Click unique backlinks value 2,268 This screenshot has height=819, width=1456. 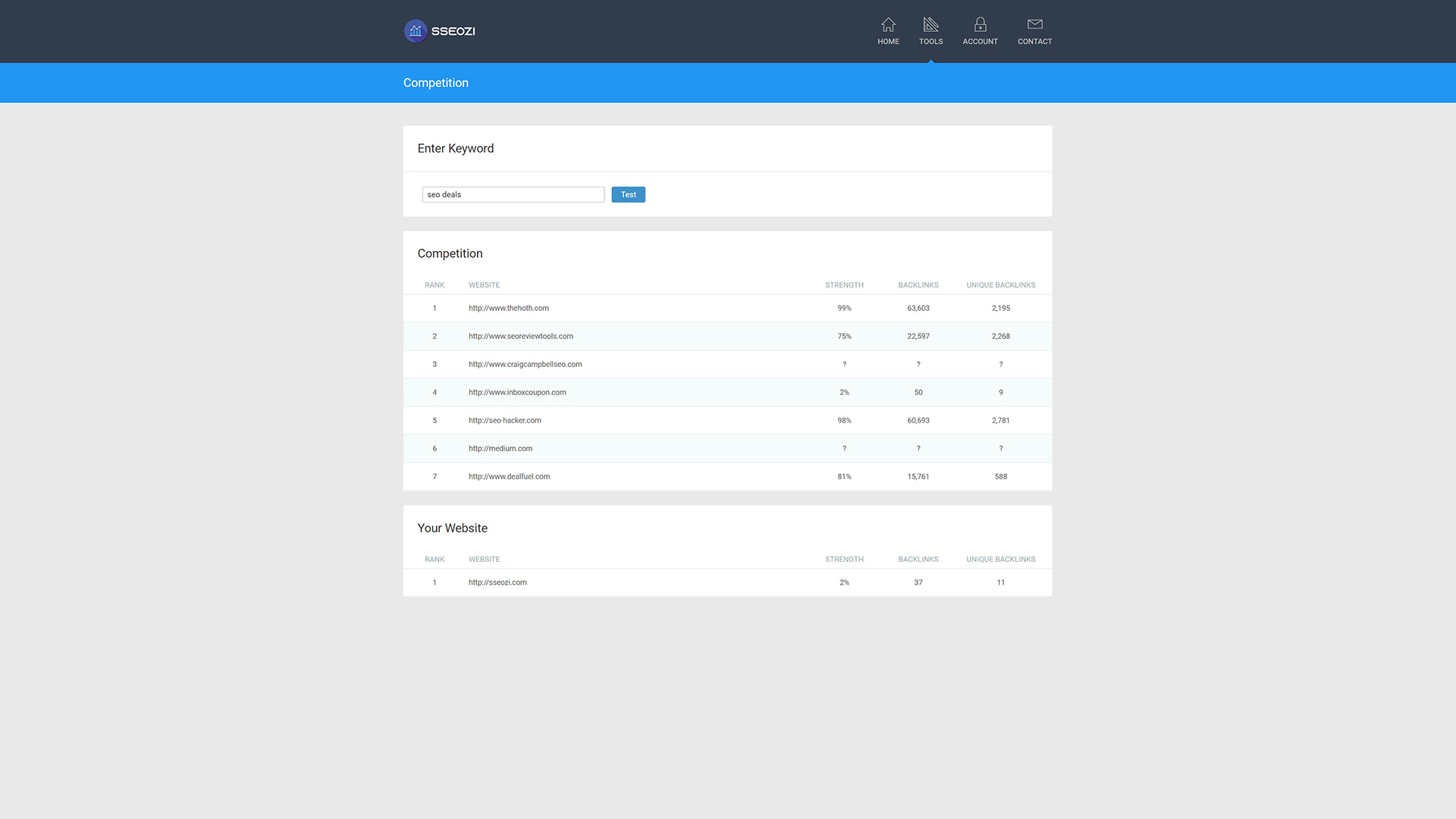[x=1001, y=337]
